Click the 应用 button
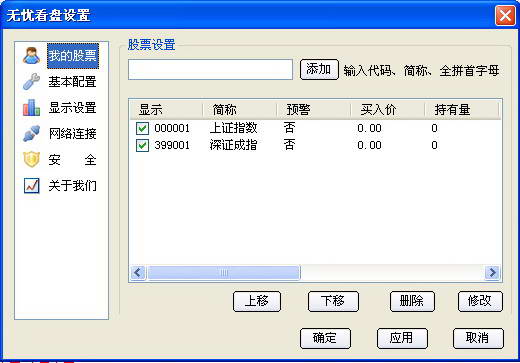The height and width of the screenshot is (363, 520). tap(402, 338)
